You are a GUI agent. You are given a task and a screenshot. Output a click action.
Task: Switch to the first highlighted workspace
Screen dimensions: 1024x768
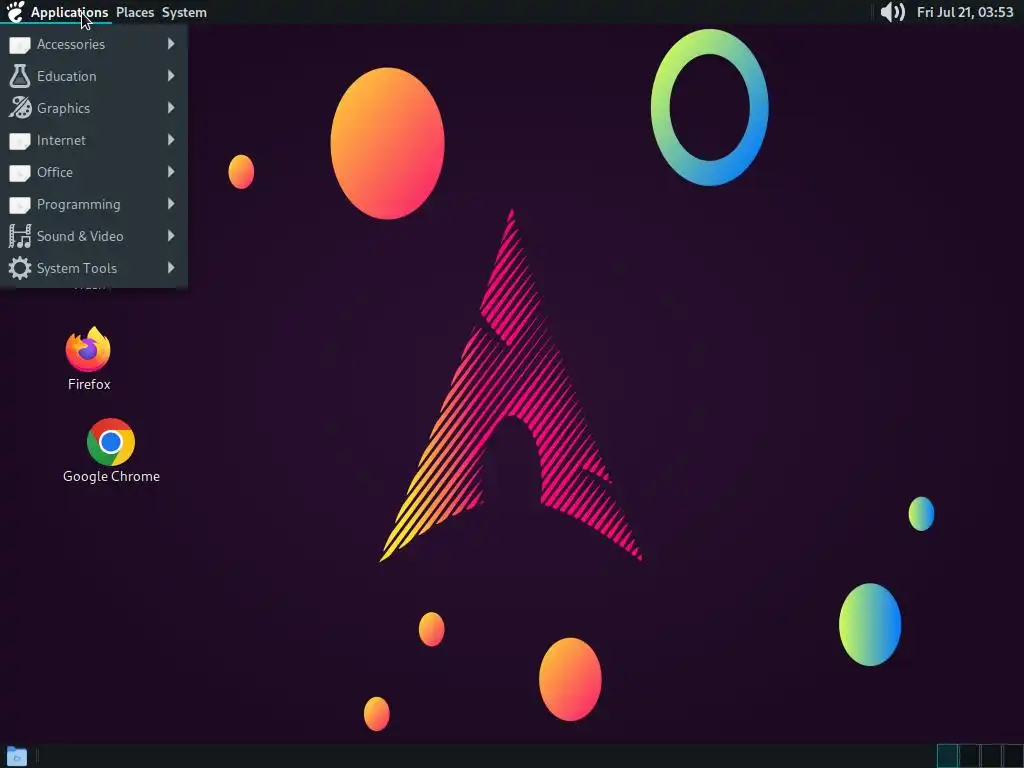tap(947, 756)
